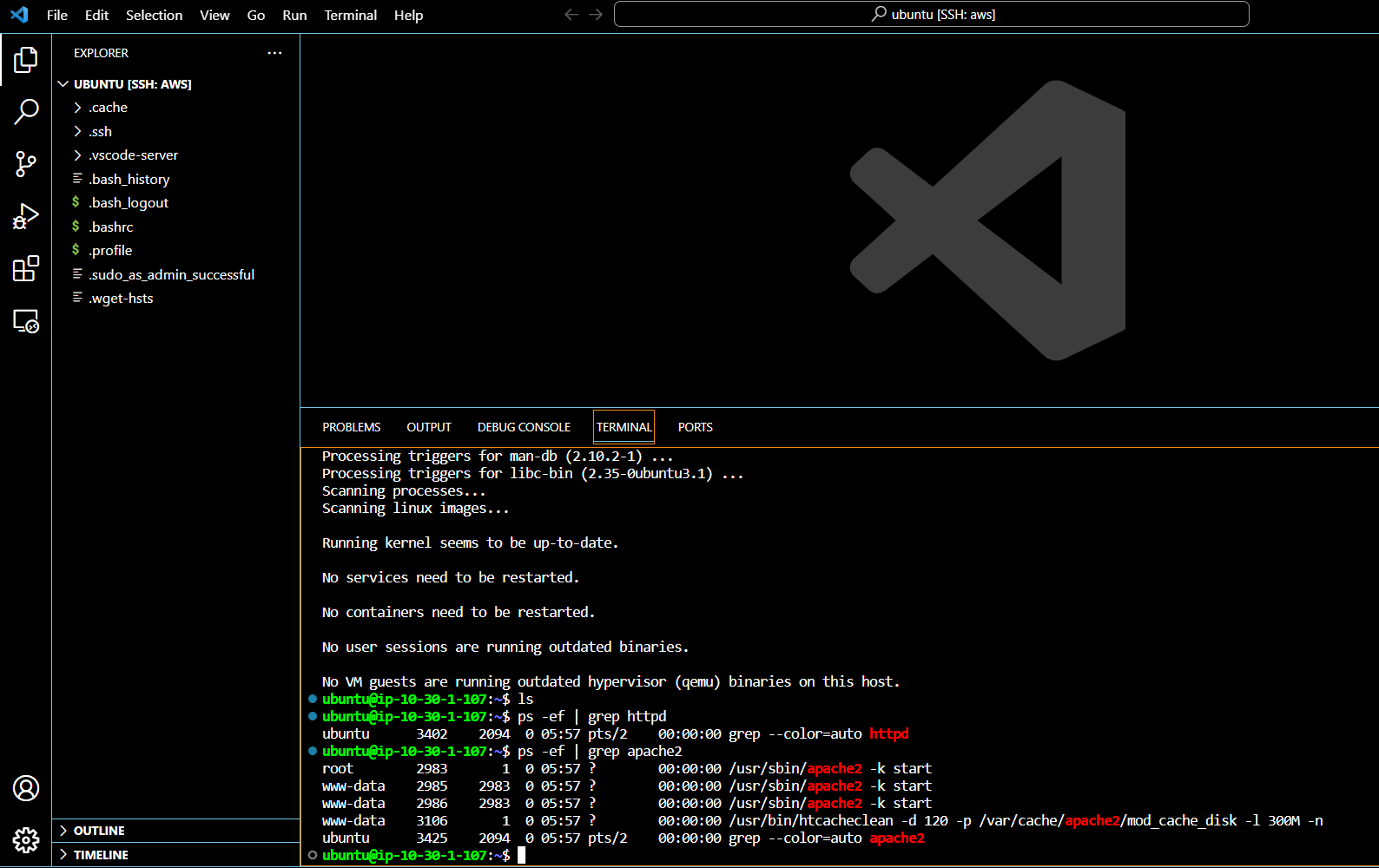The image size is (1379, 868).
Task: Open the Explorer view in activity bar
Action: click(26, 60)
